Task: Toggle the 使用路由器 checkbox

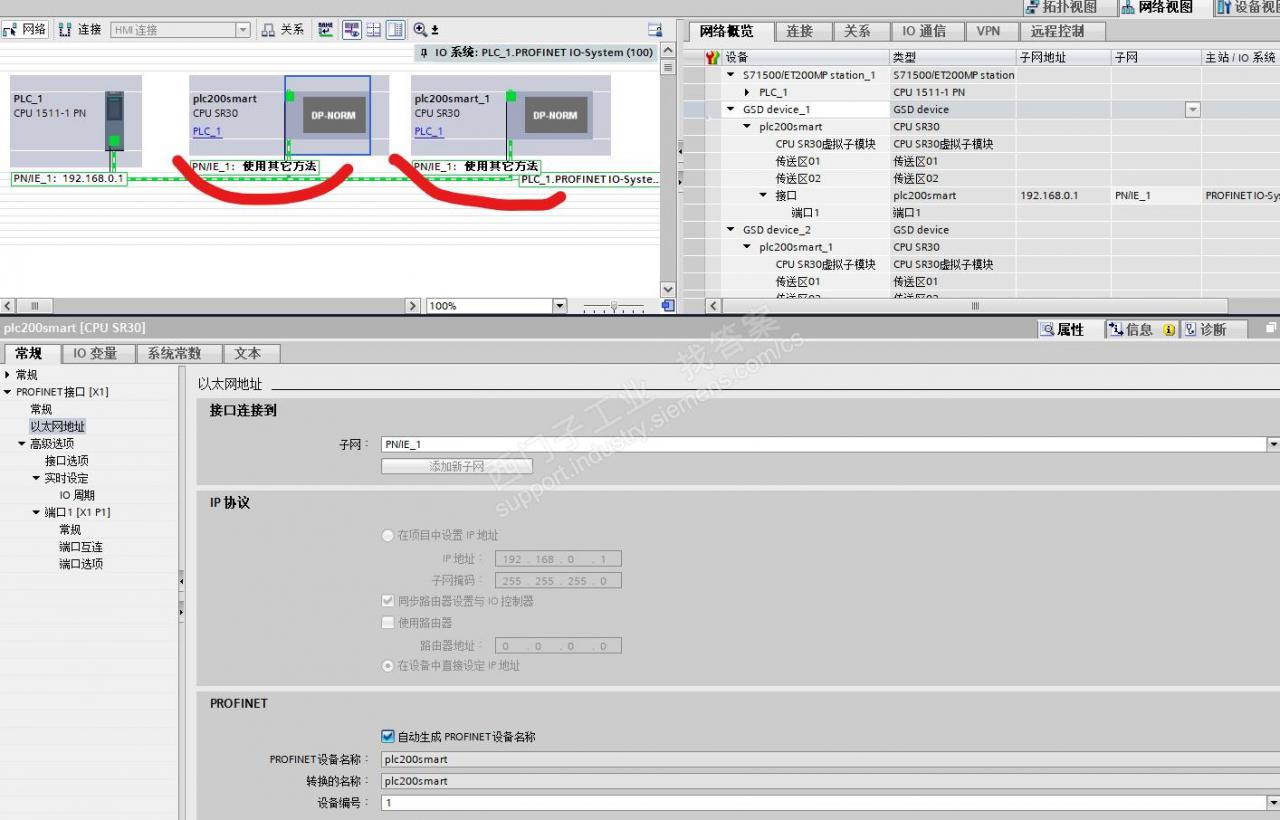Action: (388, 622)
